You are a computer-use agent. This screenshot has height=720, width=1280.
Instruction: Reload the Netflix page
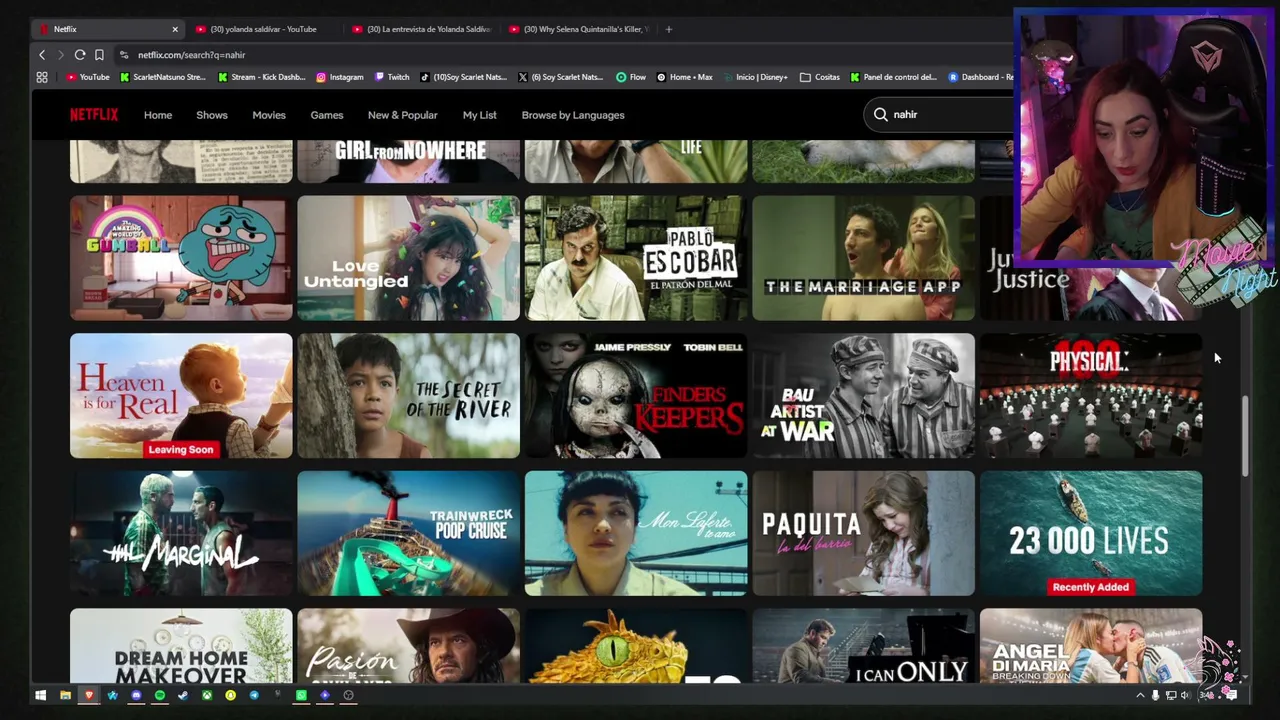click(x=80, y=55)
